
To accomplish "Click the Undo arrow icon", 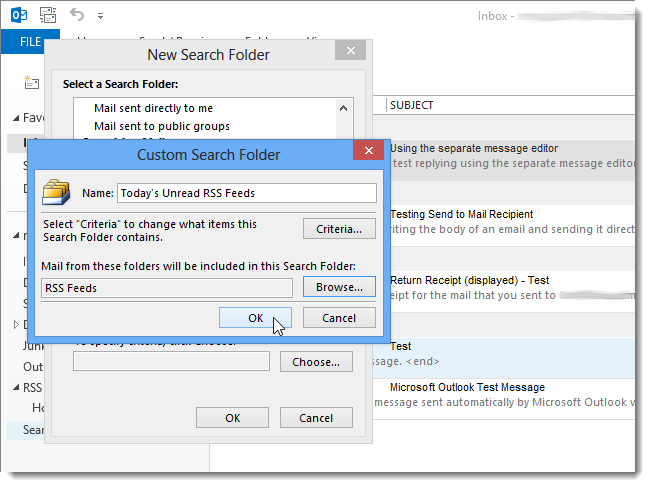I will [77, 15].
